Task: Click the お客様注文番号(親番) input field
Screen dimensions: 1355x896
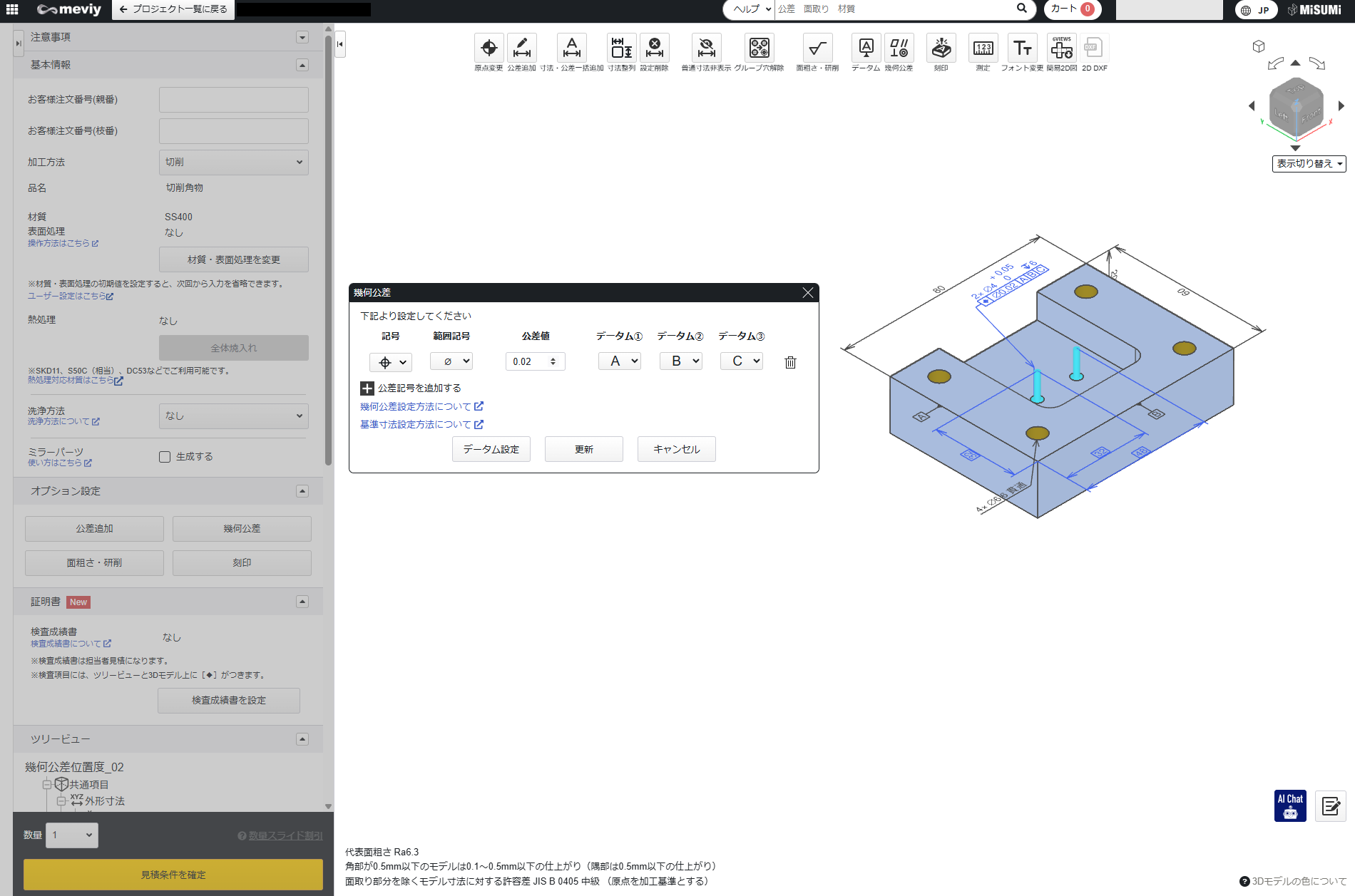Action: (234, 100)
